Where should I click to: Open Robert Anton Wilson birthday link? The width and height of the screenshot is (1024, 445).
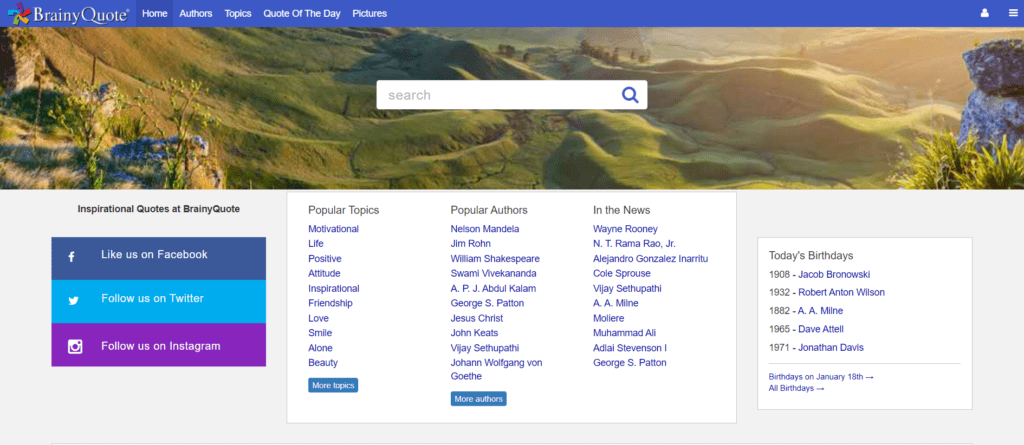pyautogui.click(x=841, y=292)
